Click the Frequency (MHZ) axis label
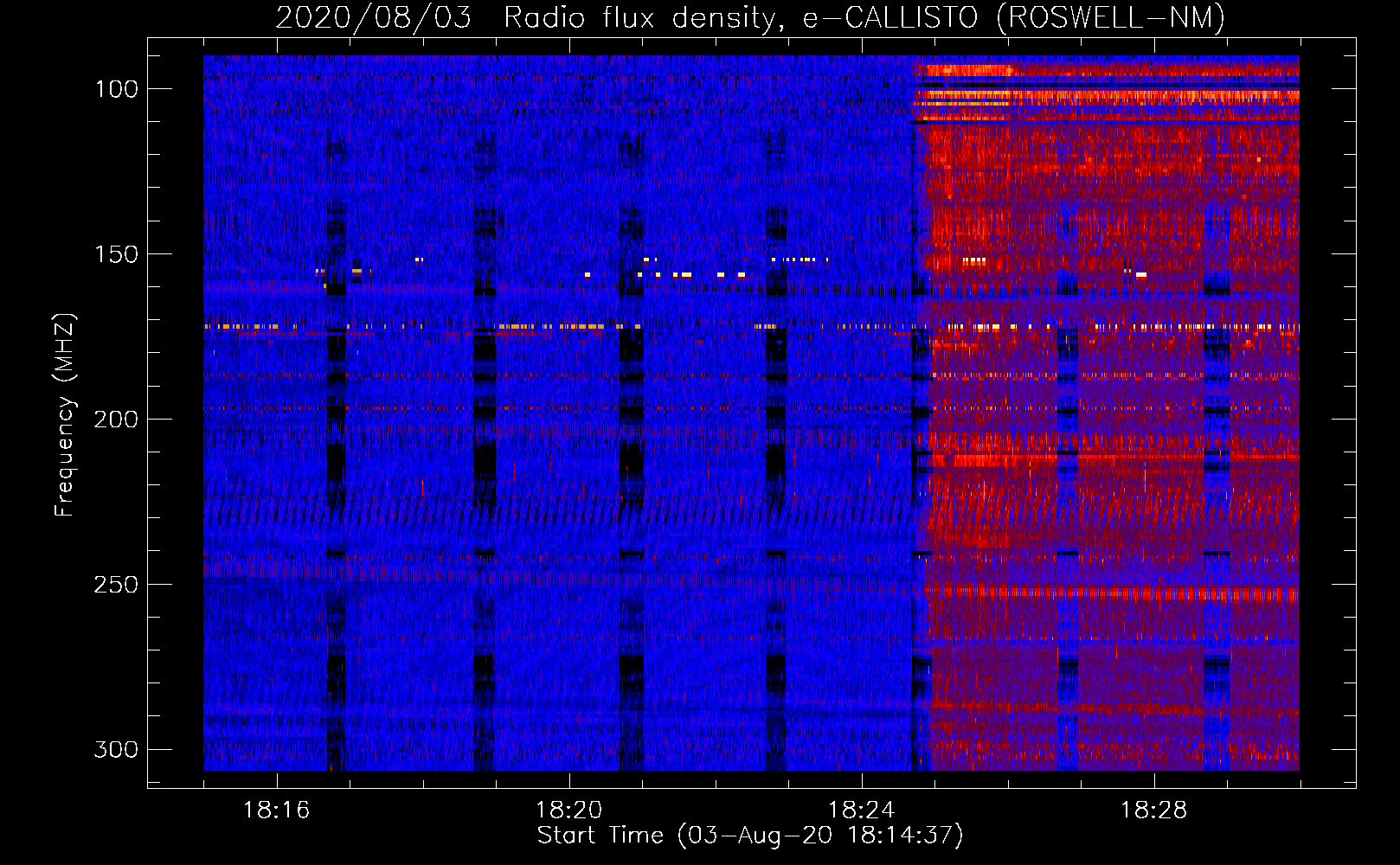Viewport: 1400px width, 865px height. coord(65,415)
